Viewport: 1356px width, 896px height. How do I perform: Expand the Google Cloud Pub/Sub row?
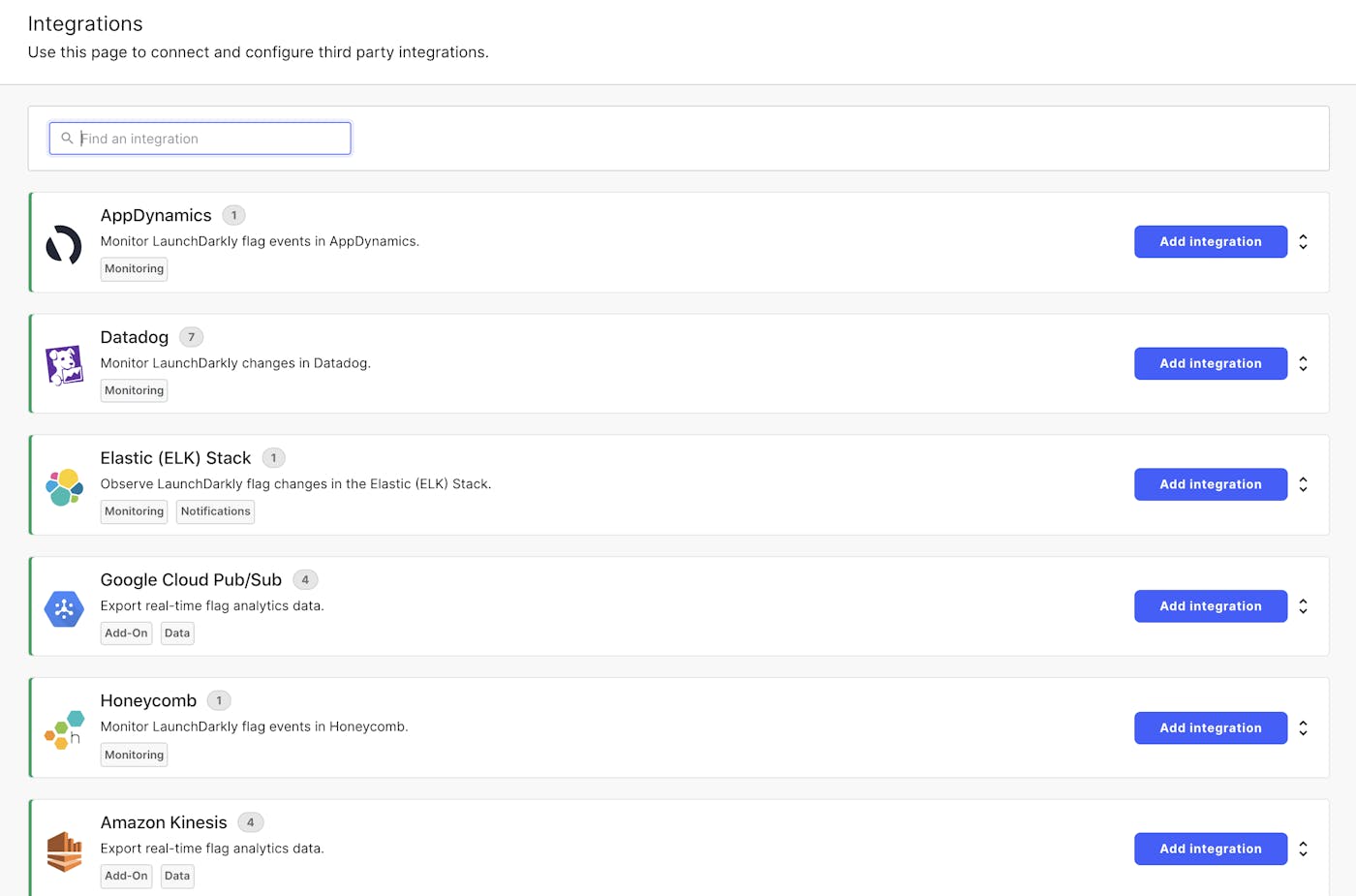click(x=1303, y=606)
